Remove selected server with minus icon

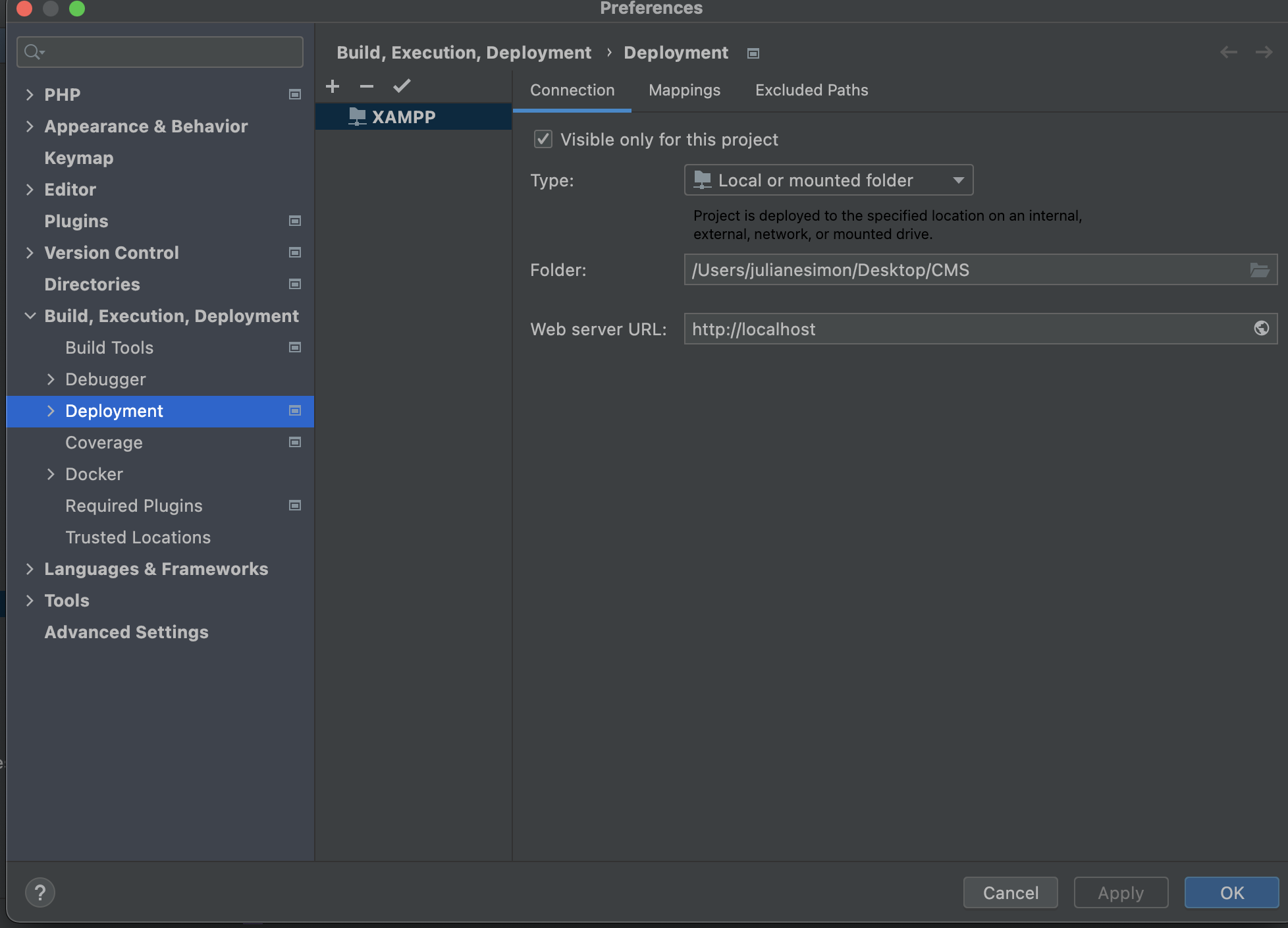(367, 86)
